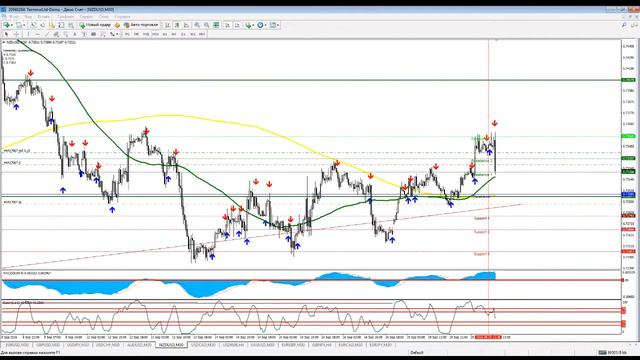The image size is (640, 360).
Task: Open the Вставка menu
Action: point(44,17)
